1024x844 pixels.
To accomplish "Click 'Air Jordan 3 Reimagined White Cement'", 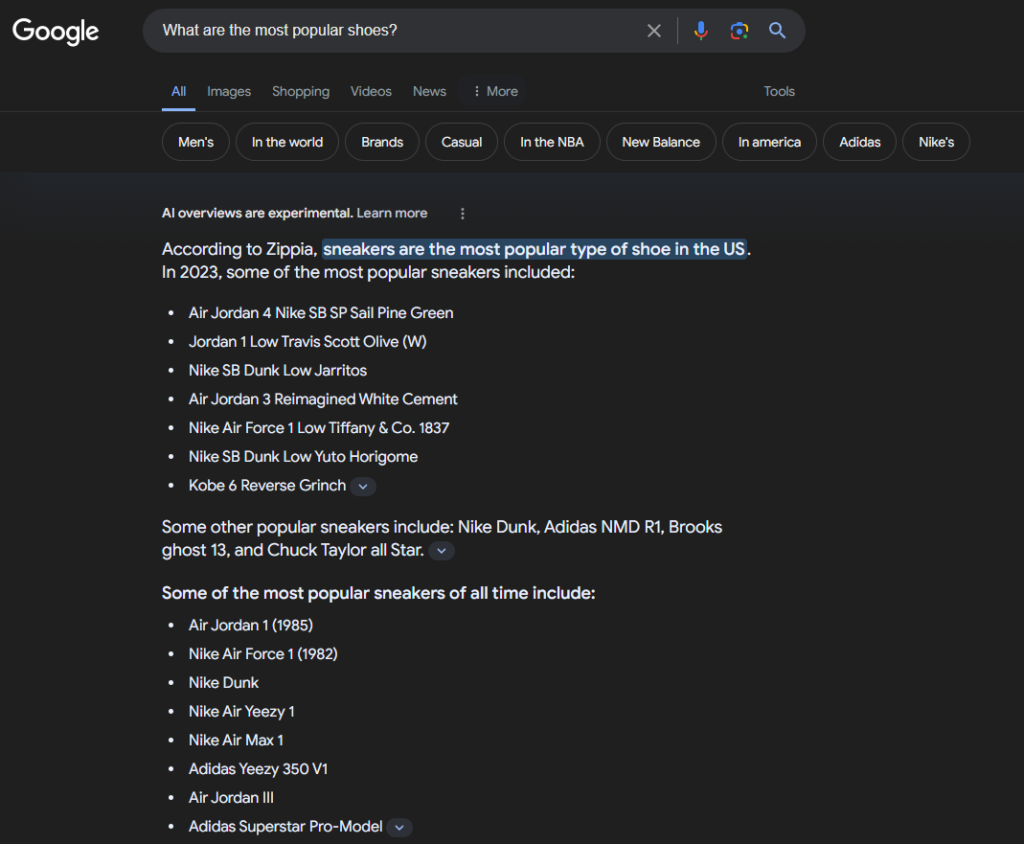I will click(x=323, y=399).
